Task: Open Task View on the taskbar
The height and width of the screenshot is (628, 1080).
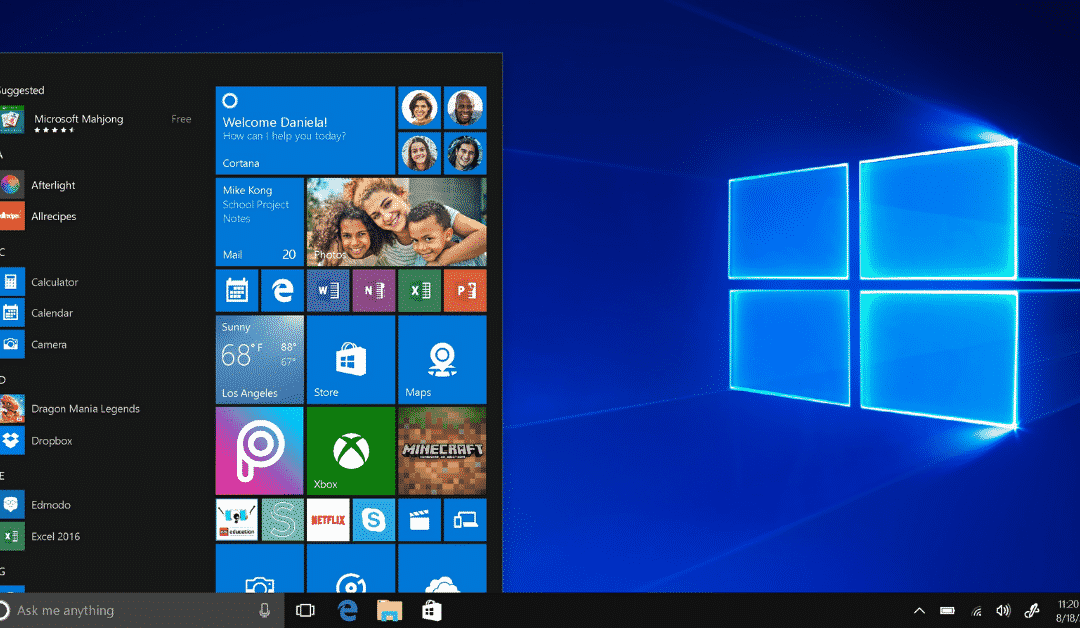Action: (305, 610)
